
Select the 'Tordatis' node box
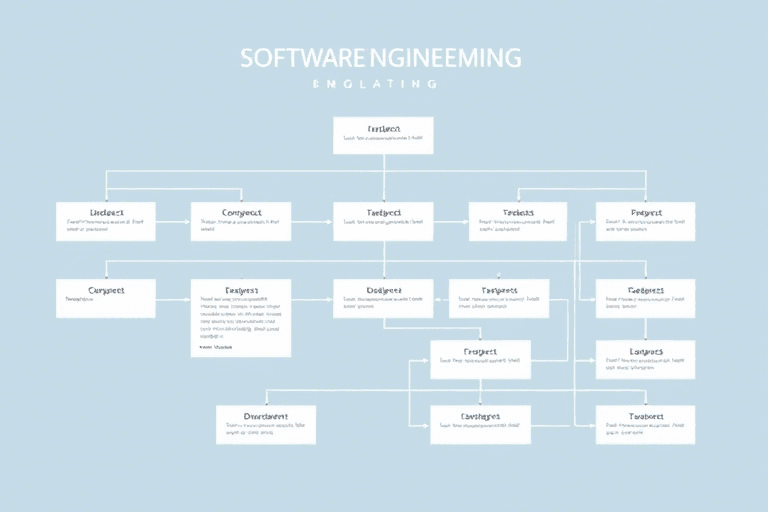[518, 221]
